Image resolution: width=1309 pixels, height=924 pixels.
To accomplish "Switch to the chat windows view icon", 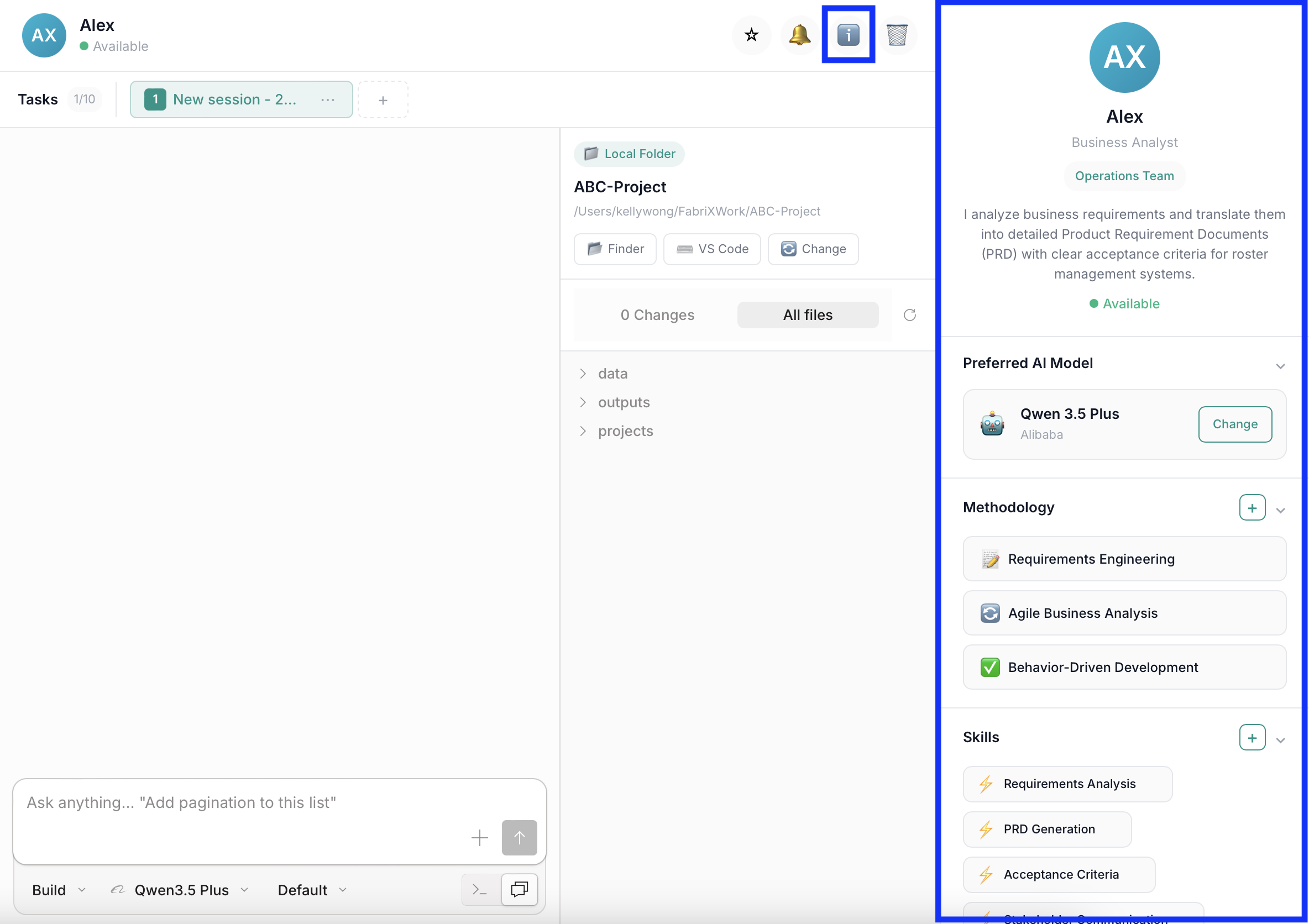I will 519,889.
